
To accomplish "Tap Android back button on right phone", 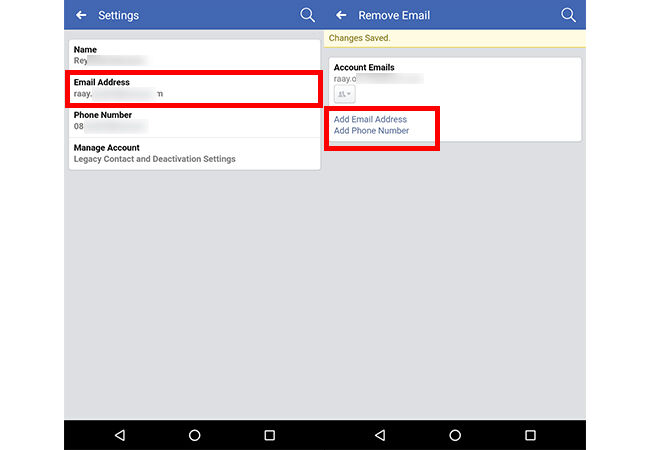I will [x=380, y=435].
